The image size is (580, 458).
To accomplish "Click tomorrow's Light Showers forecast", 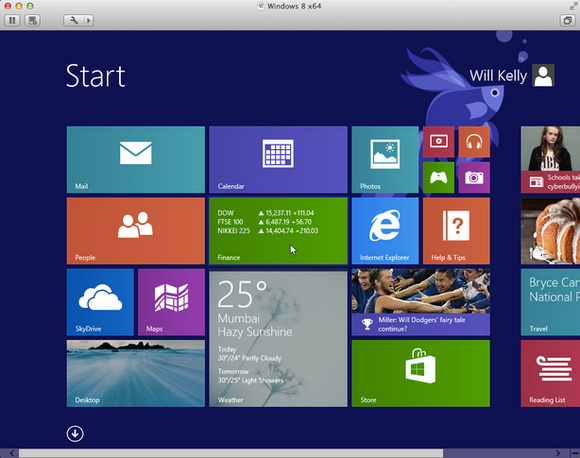I will (251, 380).
